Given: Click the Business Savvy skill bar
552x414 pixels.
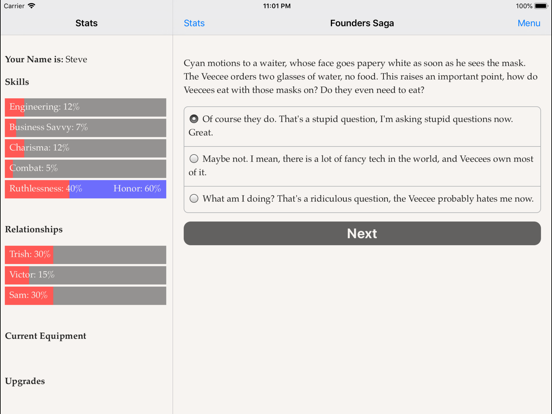Looking at the screenshot, I should coord(86,127).
